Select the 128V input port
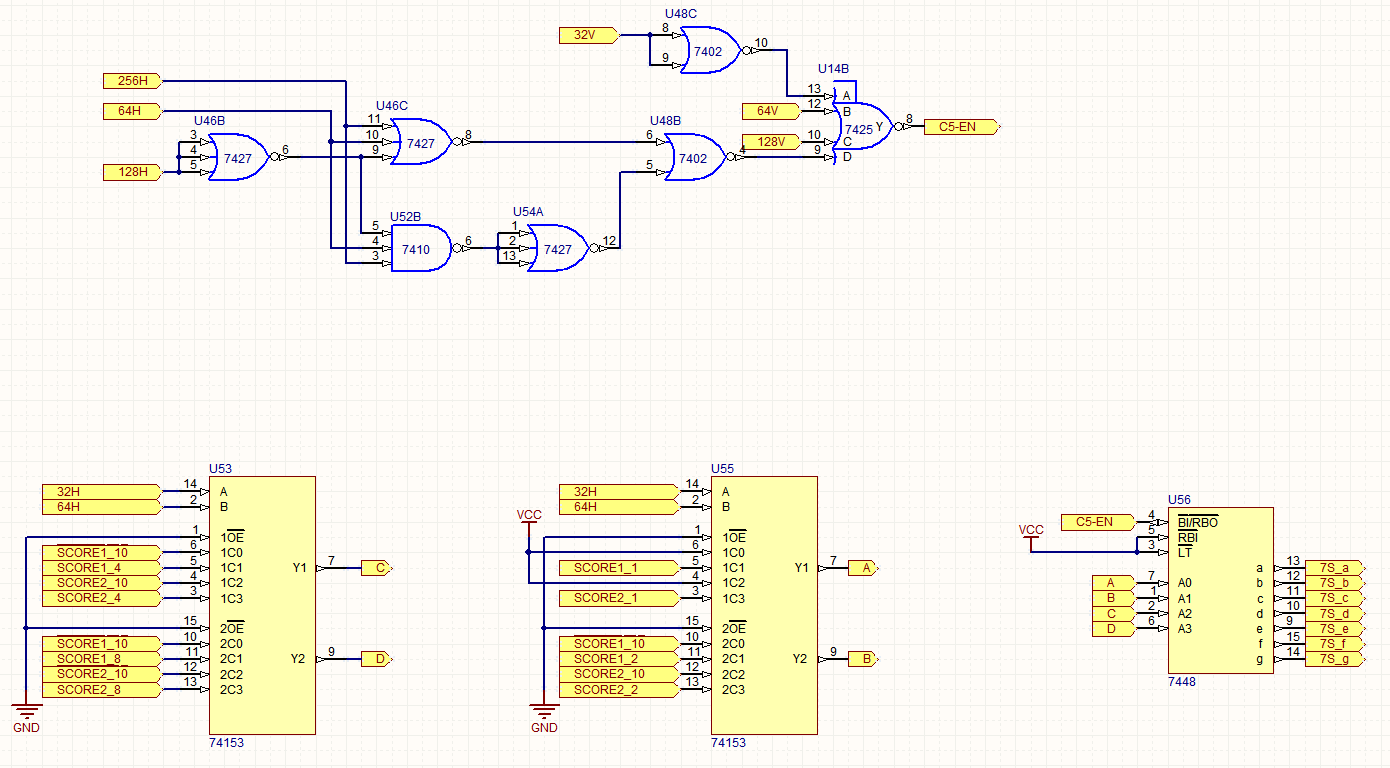 pos(772,142)
